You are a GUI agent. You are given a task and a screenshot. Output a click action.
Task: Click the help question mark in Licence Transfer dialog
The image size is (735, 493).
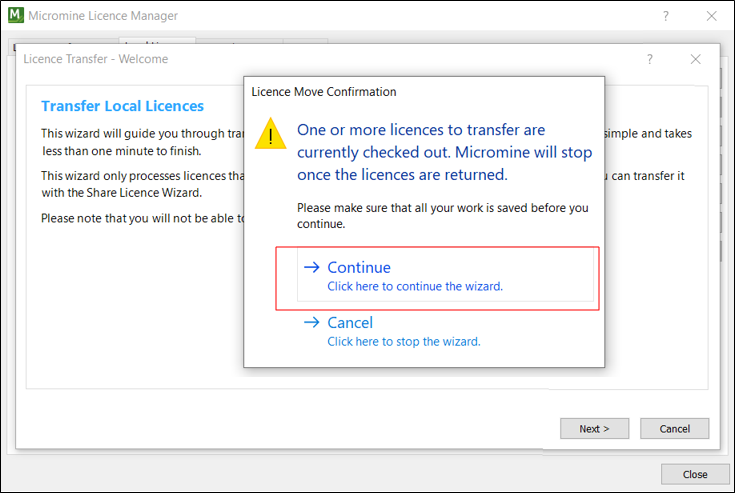click(x=650, y=59)
